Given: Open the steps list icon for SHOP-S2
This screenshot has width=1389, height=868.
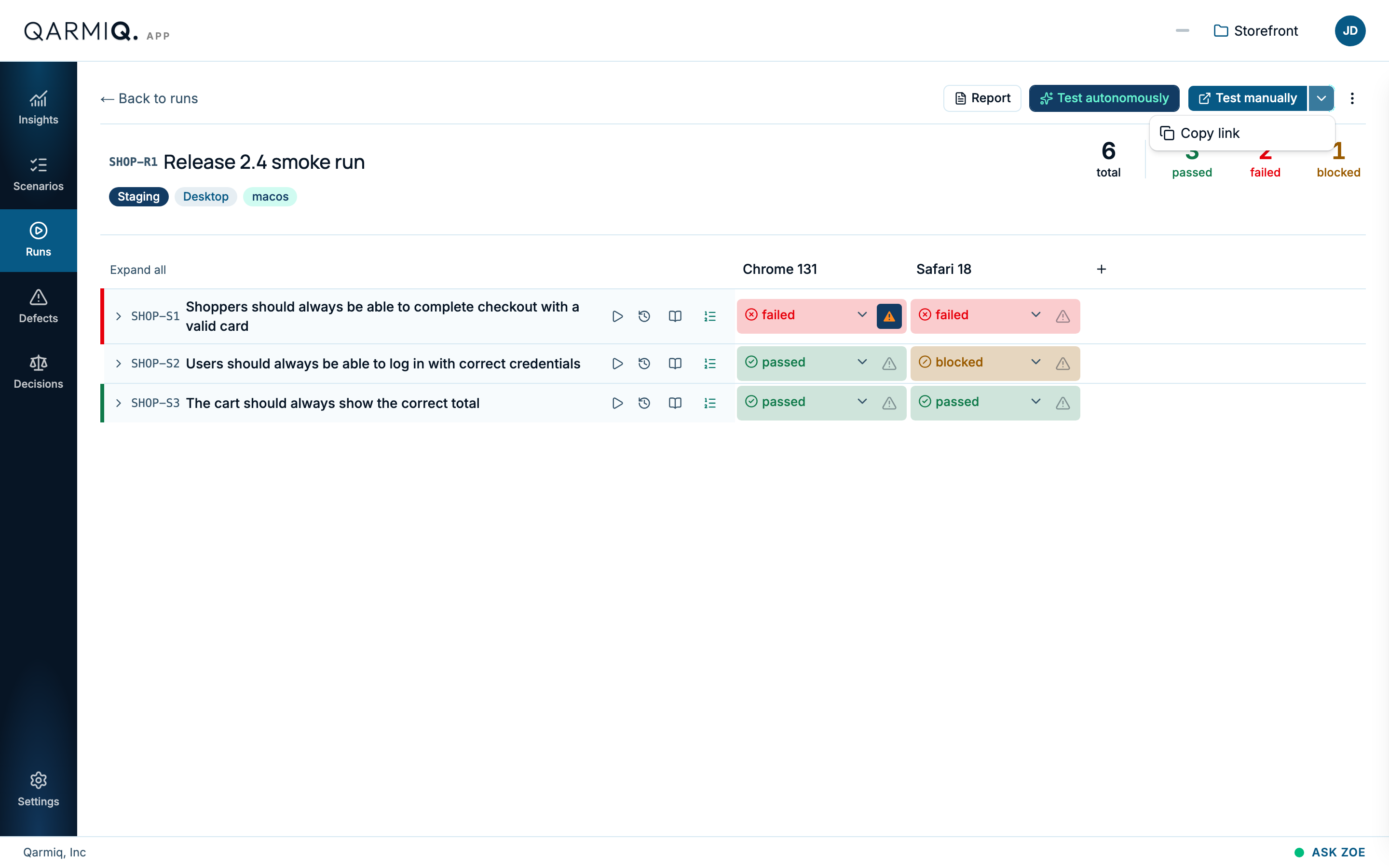Looking at the screenshot, I should pos(710,364).
